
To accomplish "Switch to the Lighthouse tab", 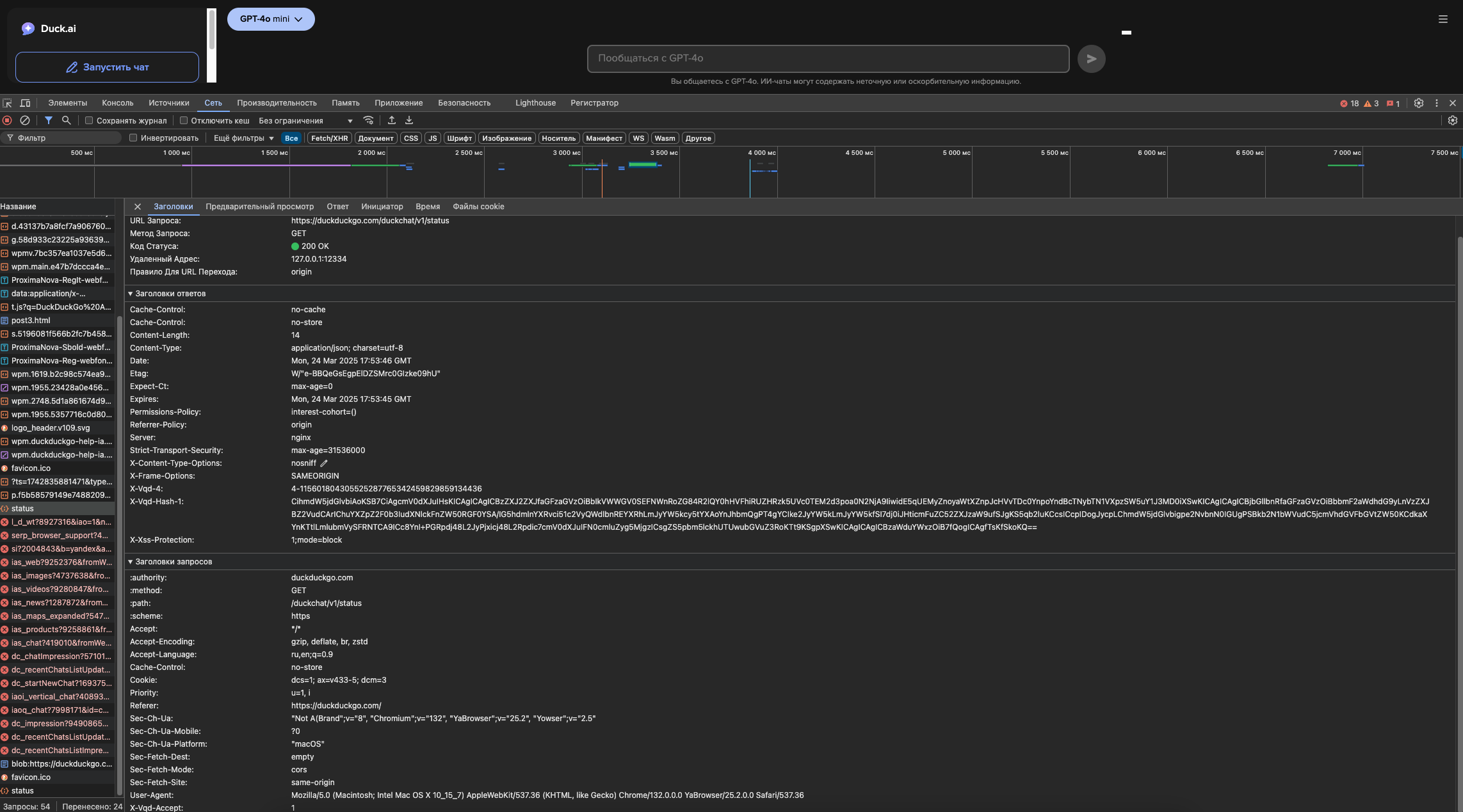I will coord(536,103).
